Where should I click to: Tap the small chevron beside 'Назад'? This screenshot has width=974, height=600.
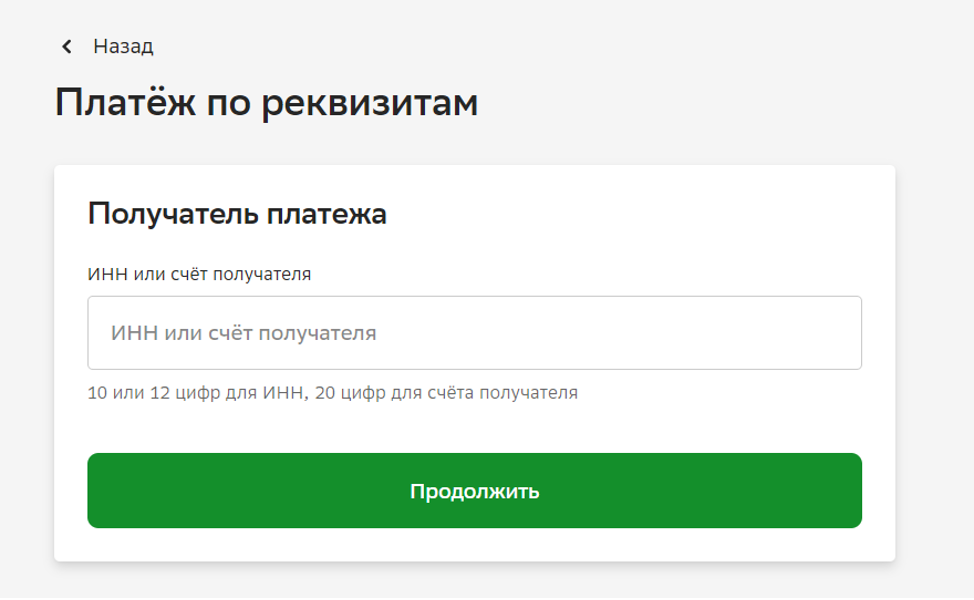click(x=67, y=47)
